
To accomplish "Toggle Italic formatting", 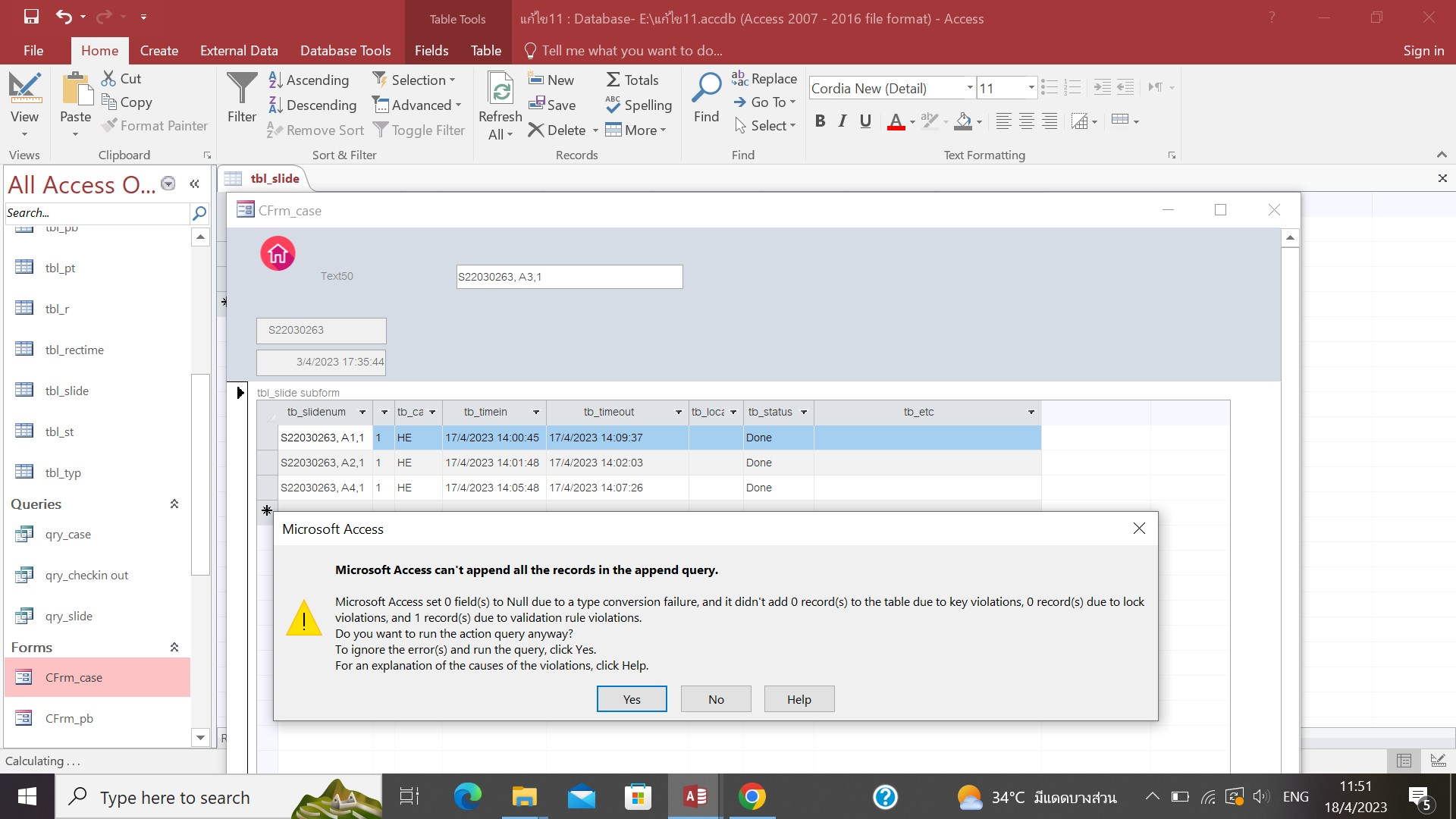I will 842,121.
